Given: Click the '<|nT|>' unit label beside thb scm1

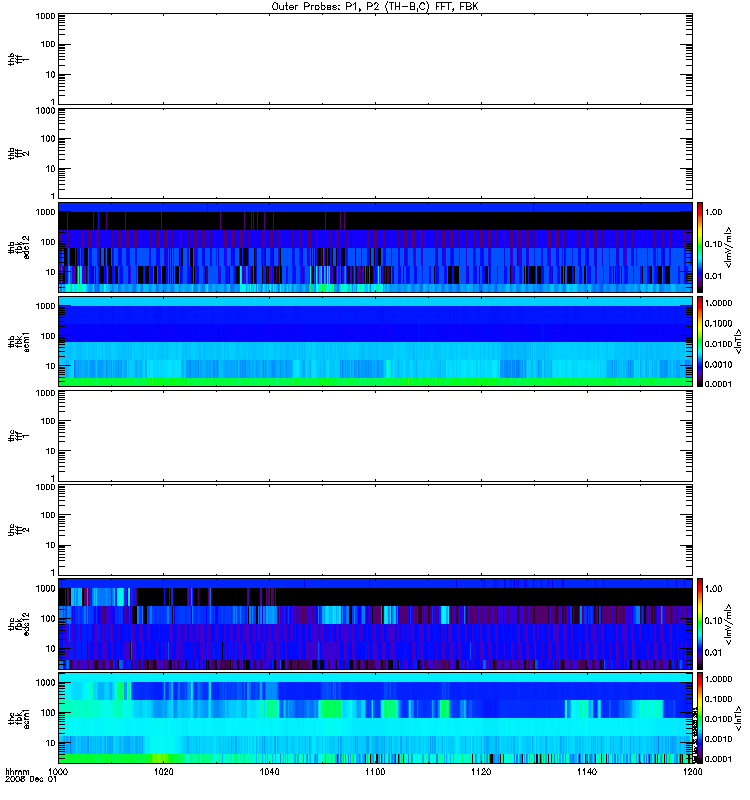Looking at the screenshot, I should pos(737,342).
